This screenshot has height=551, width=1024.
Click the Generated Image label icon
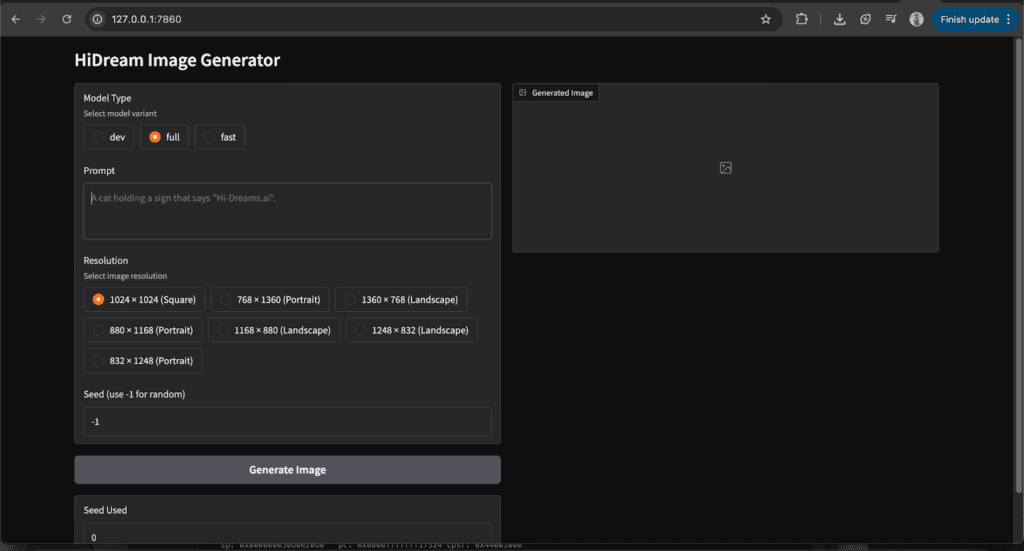[x=522, y=93]
